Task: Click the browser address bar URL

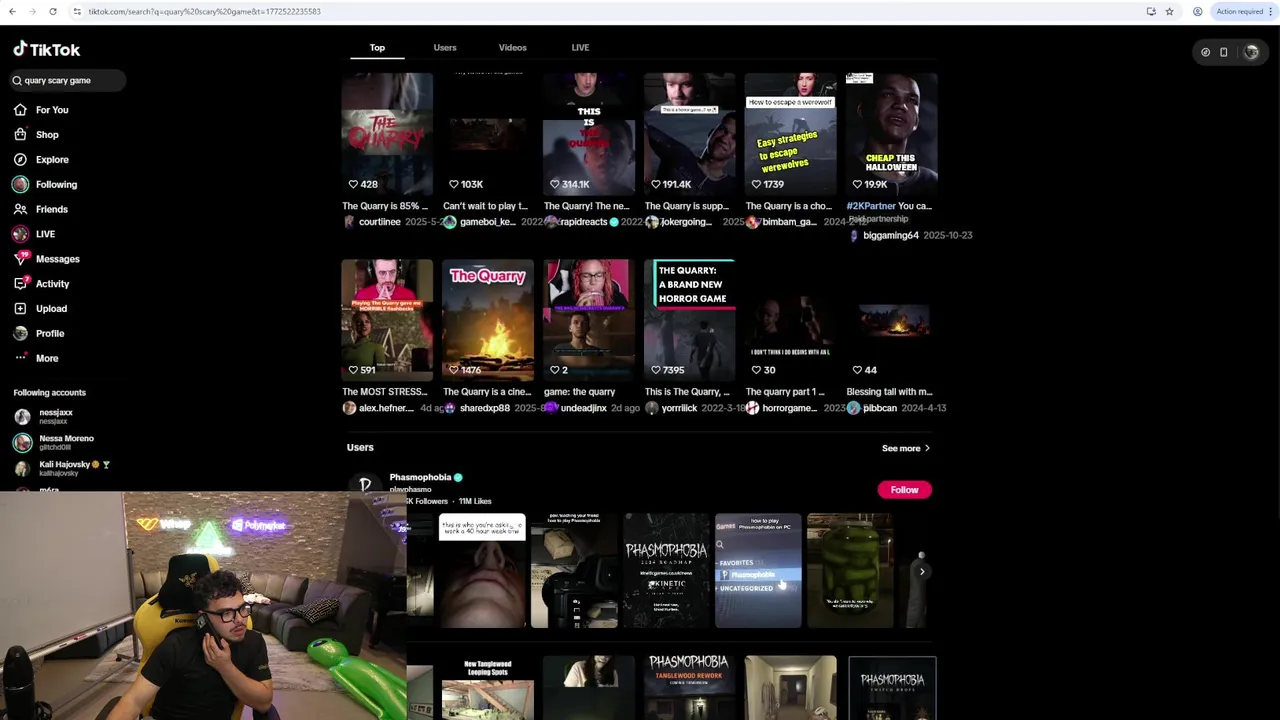Action: click(204, 11)
